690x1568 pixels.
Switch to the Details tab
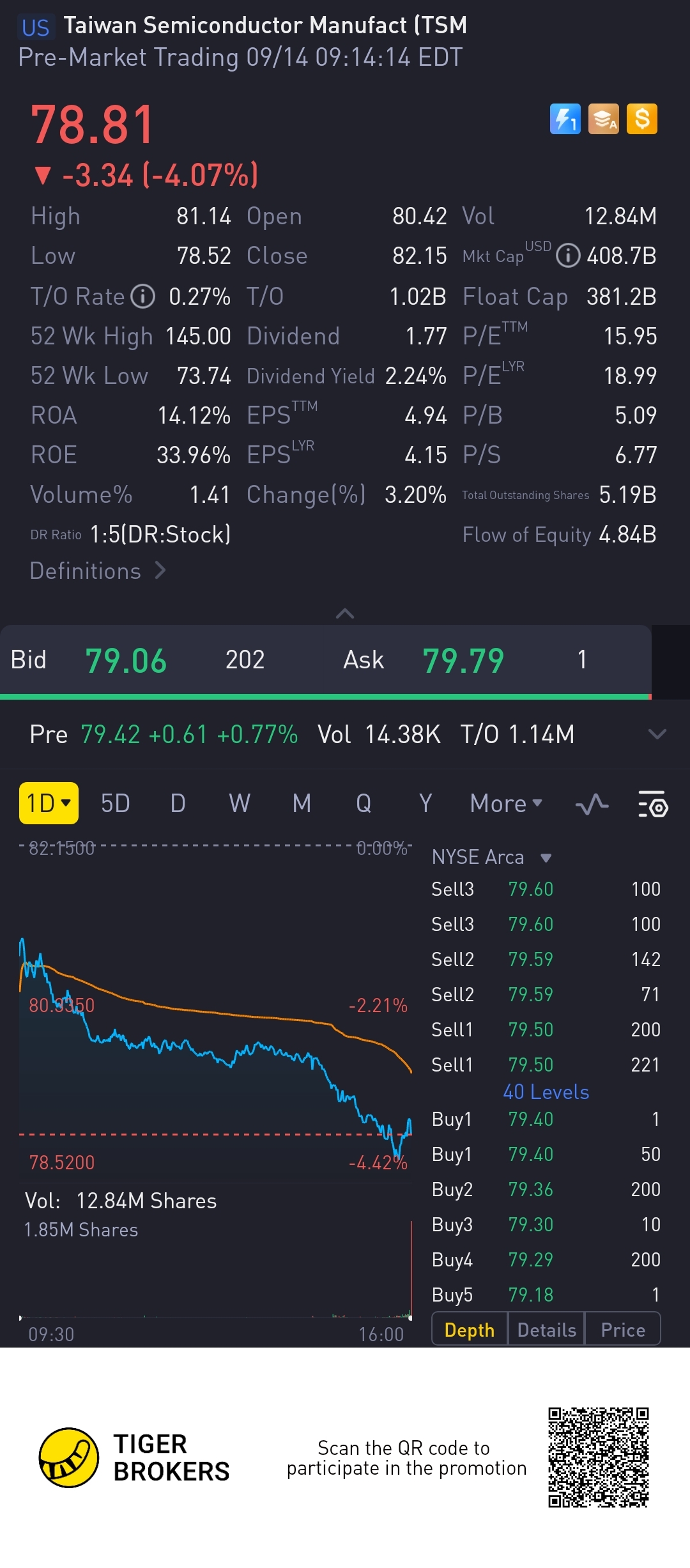[546, 1330]
